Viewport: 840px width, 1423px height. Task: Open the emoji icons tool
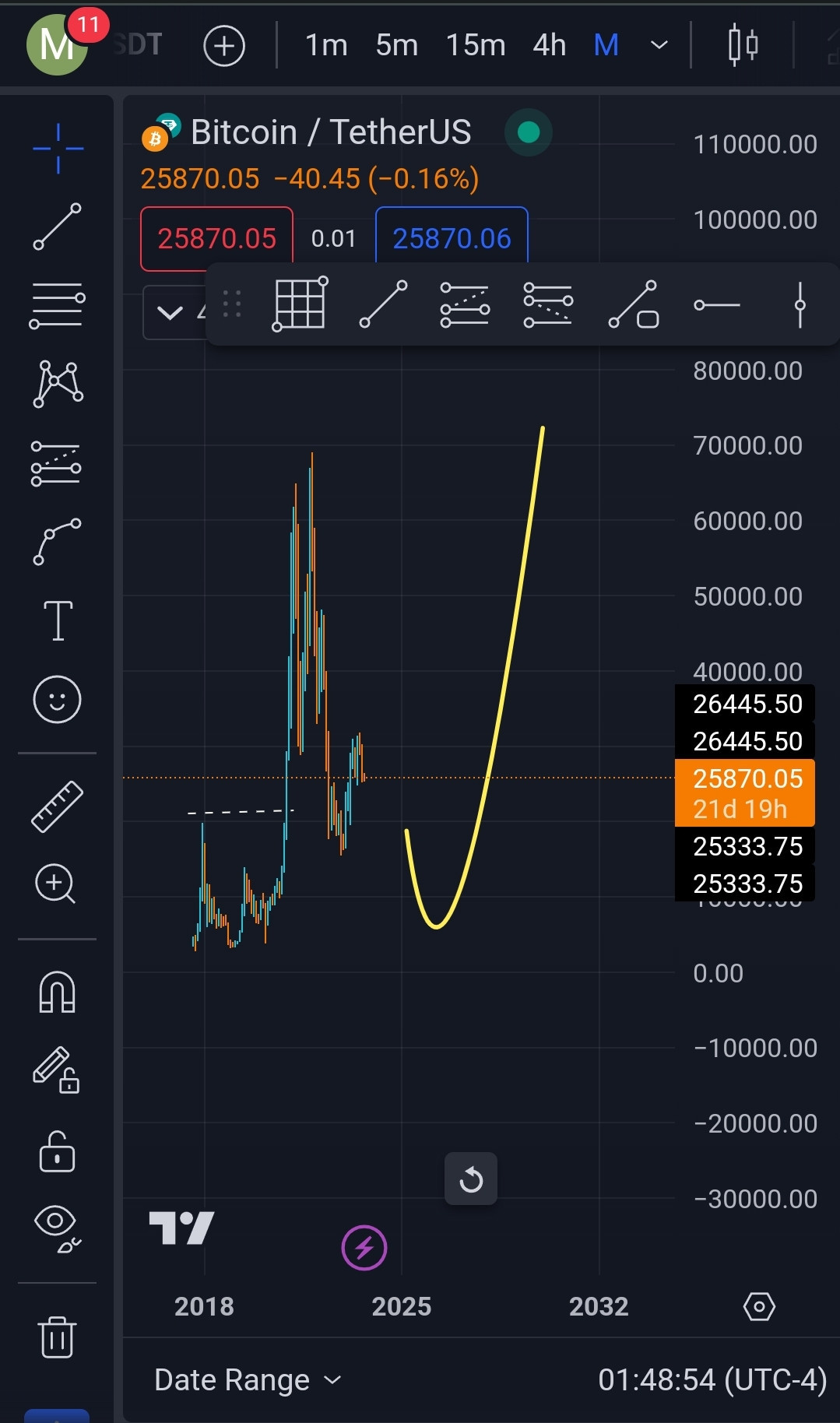click(58, 699)
